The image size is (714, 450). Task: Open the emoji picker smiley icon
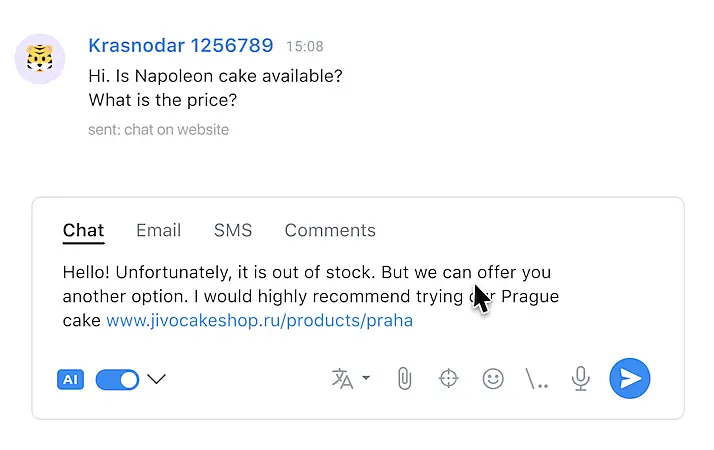coord(492,379)
